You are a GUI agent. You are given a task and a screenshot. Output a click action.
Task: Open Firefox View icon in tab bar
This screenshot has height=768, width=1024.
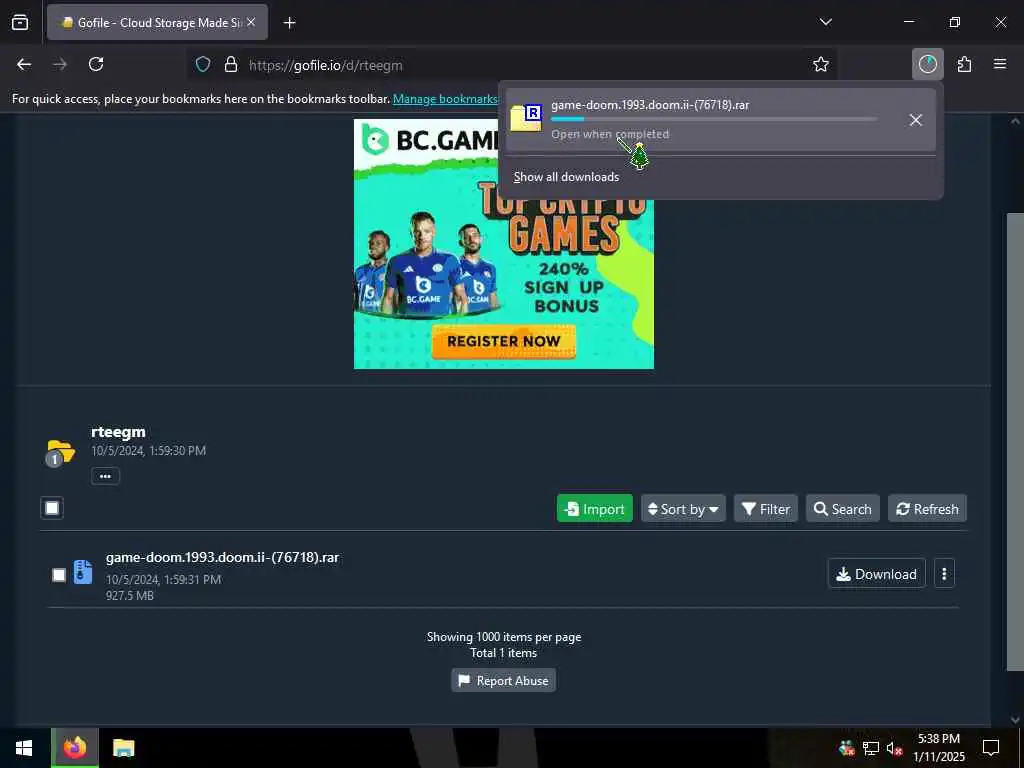(20, 22)
